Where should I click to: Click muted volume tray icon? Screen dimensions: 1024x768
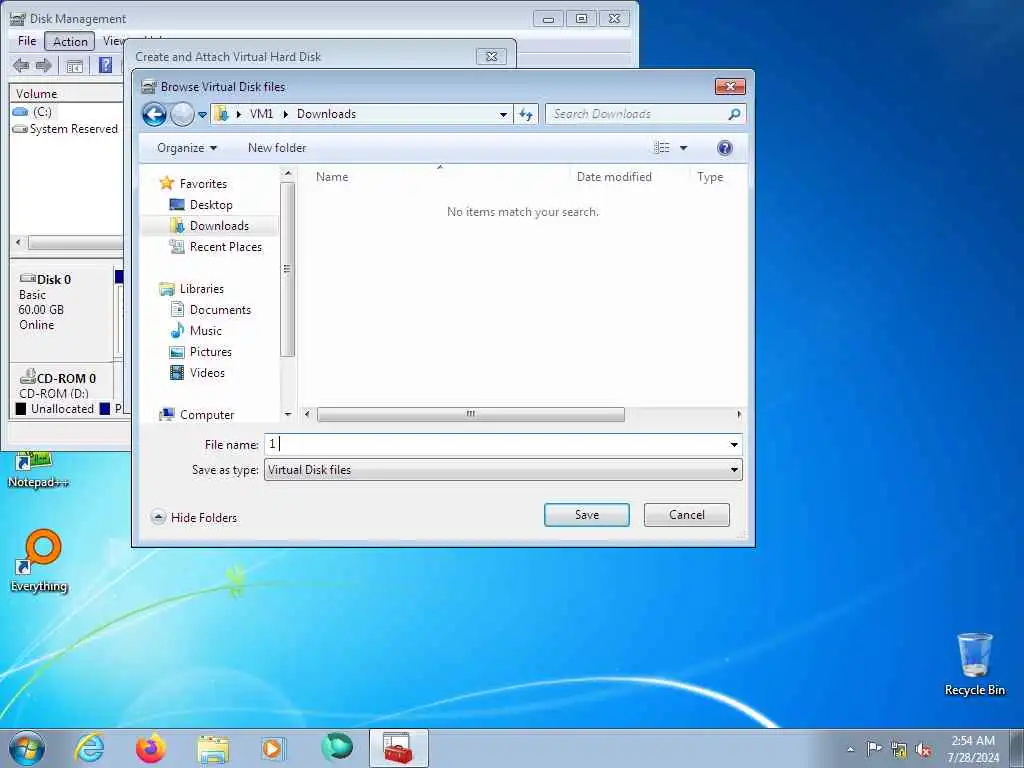click(924, 750)
